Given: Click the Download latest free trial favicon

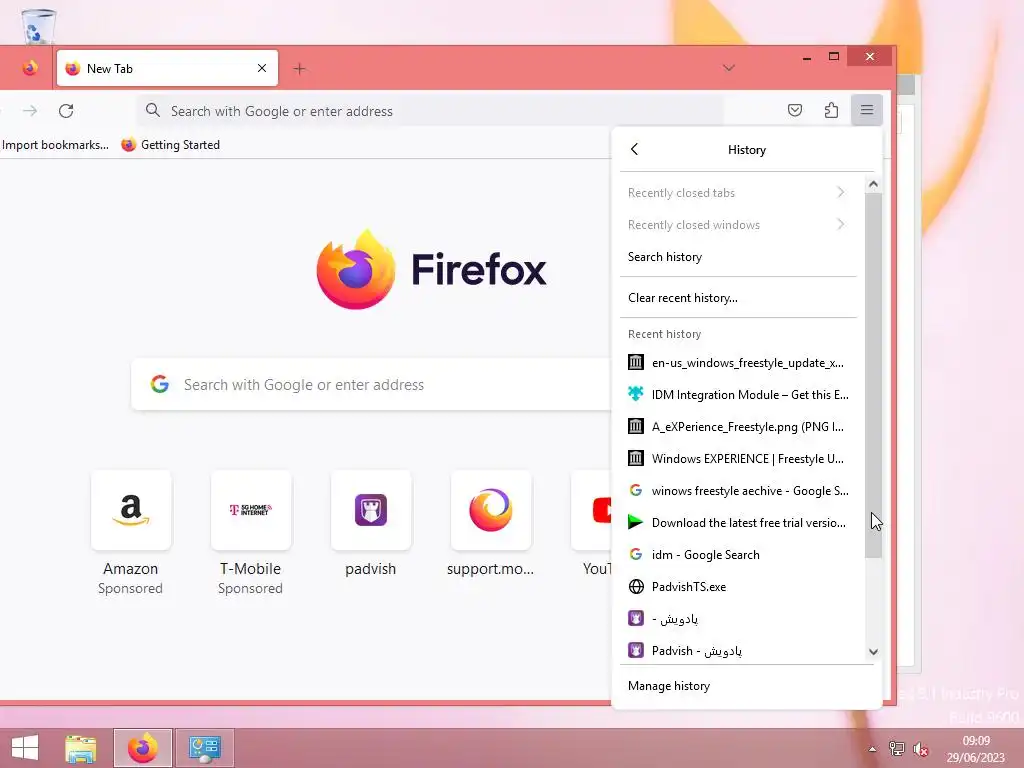Looking at the screenshot, I should coord(635,522).
